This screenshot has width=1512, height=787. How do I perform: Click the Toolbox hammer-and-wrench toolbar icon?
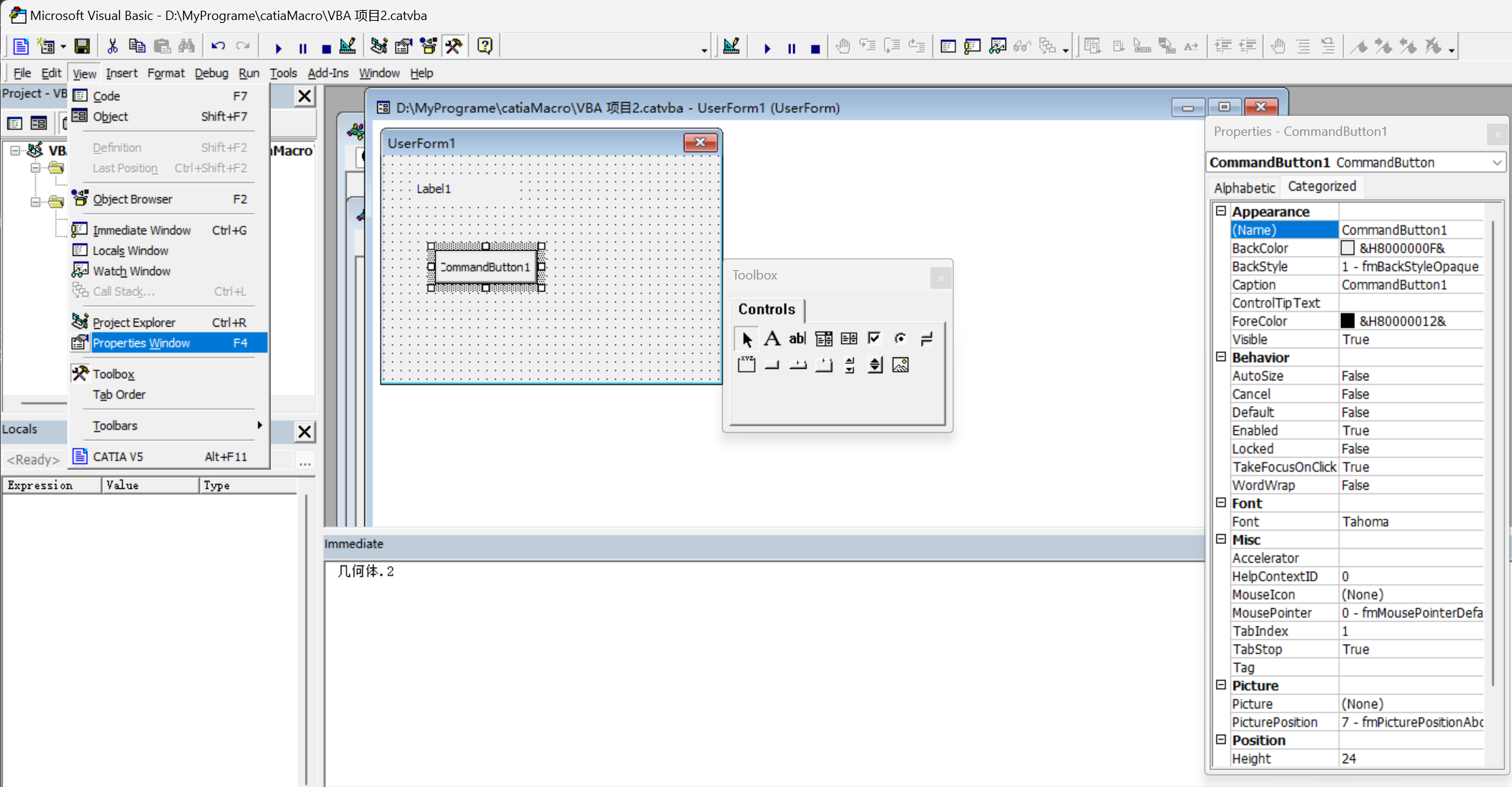click(x=453, y=46)
